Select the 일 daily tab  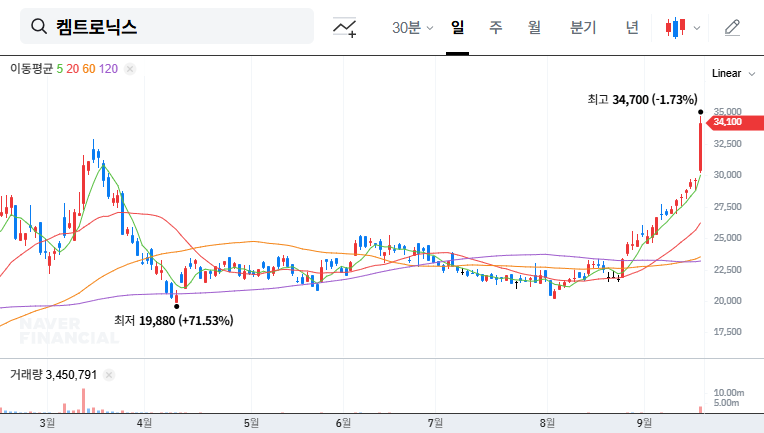tap(457, 27)
